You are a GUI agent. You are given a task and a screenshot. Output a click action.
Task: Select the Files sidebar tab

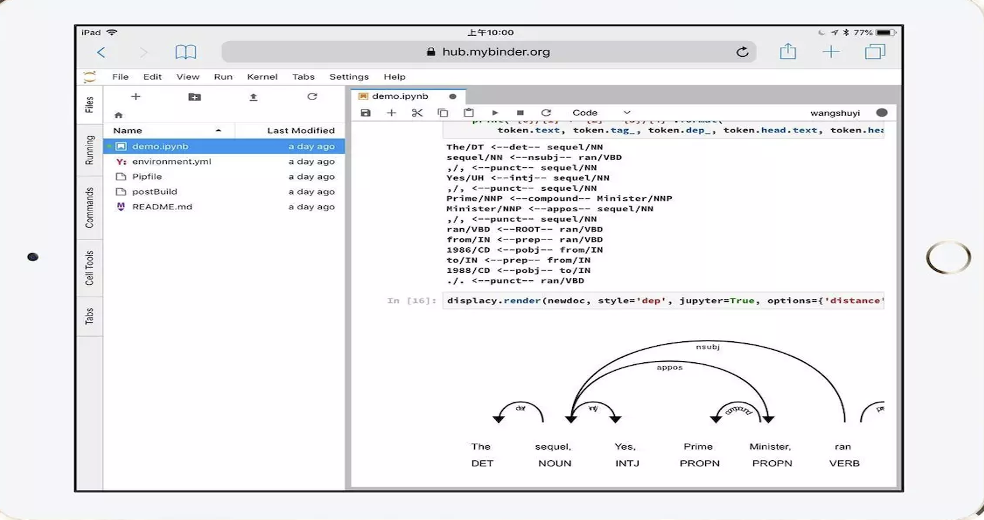[90, 105]
